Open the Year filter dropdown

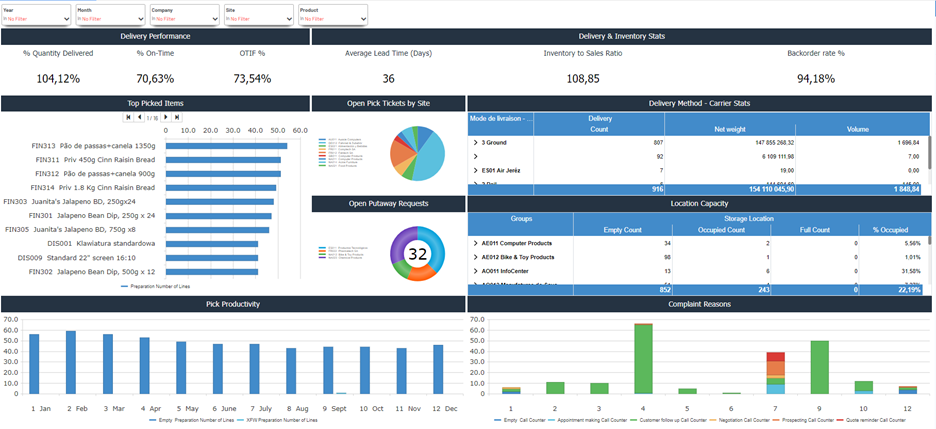[x=36, y=18]
